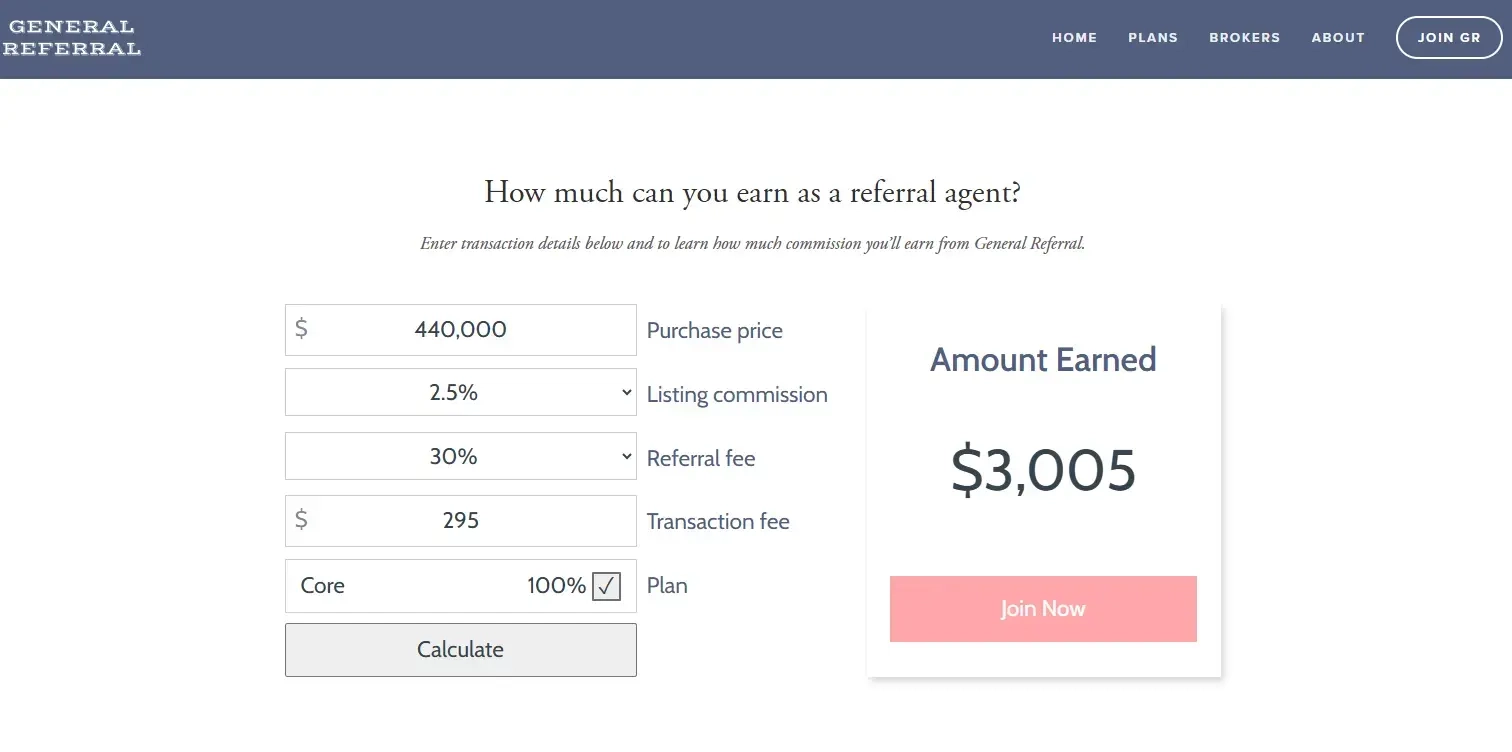Open the Listing commission dropdown
The width and height of the screenshot is (1512, 752).
[460, 393]
